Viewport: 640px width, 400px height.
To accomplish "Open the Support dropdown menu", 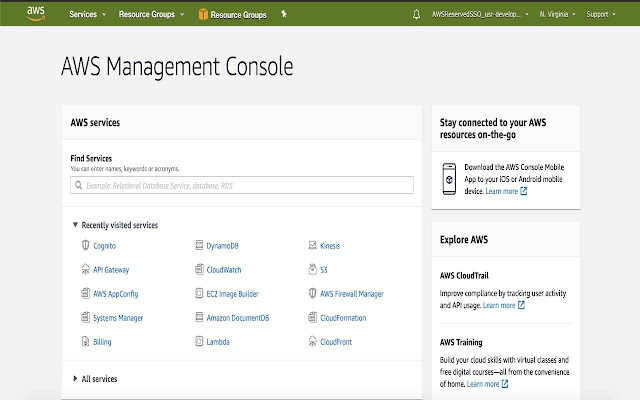I will click(601, 14).
